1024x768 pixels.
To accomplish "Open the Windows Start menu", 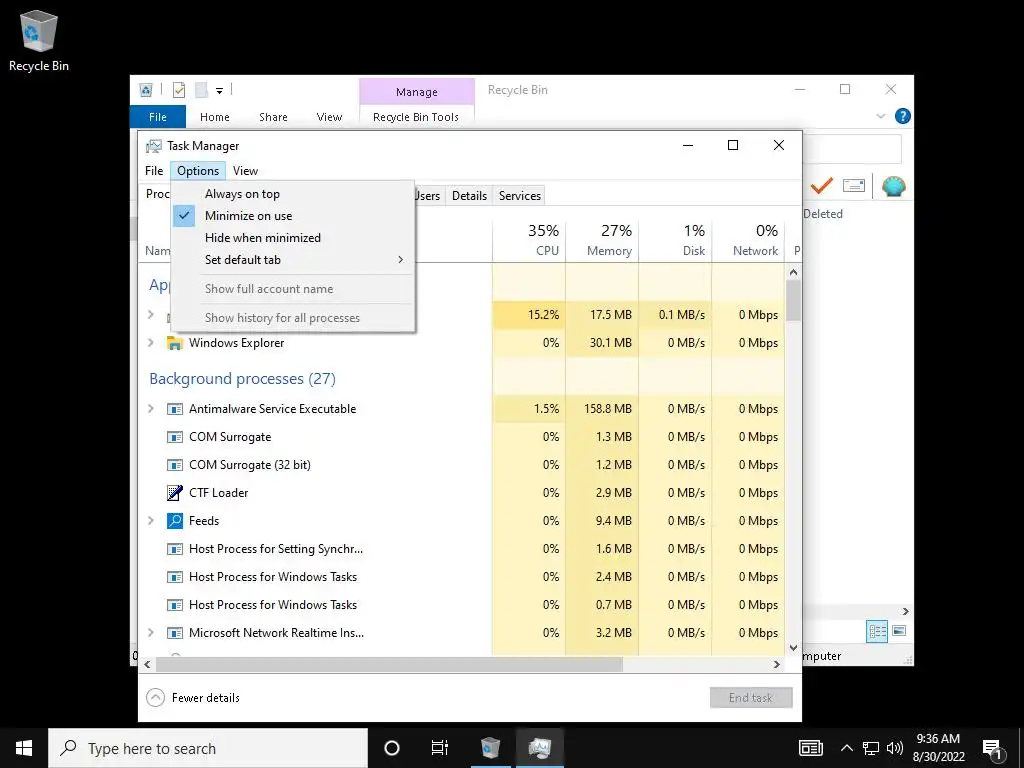I will pos(24,748).
